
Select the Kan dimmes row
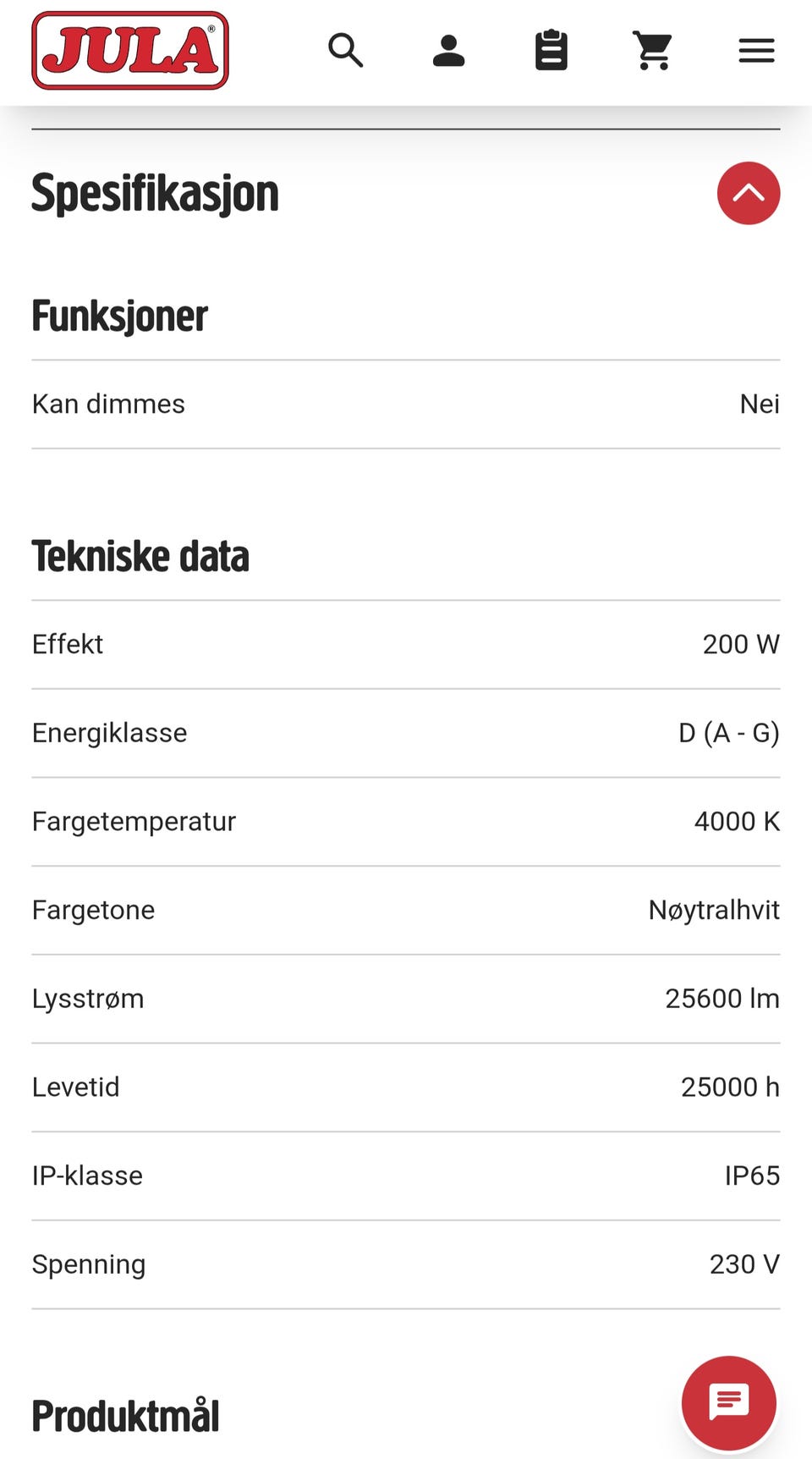click(x=406, y=405)
